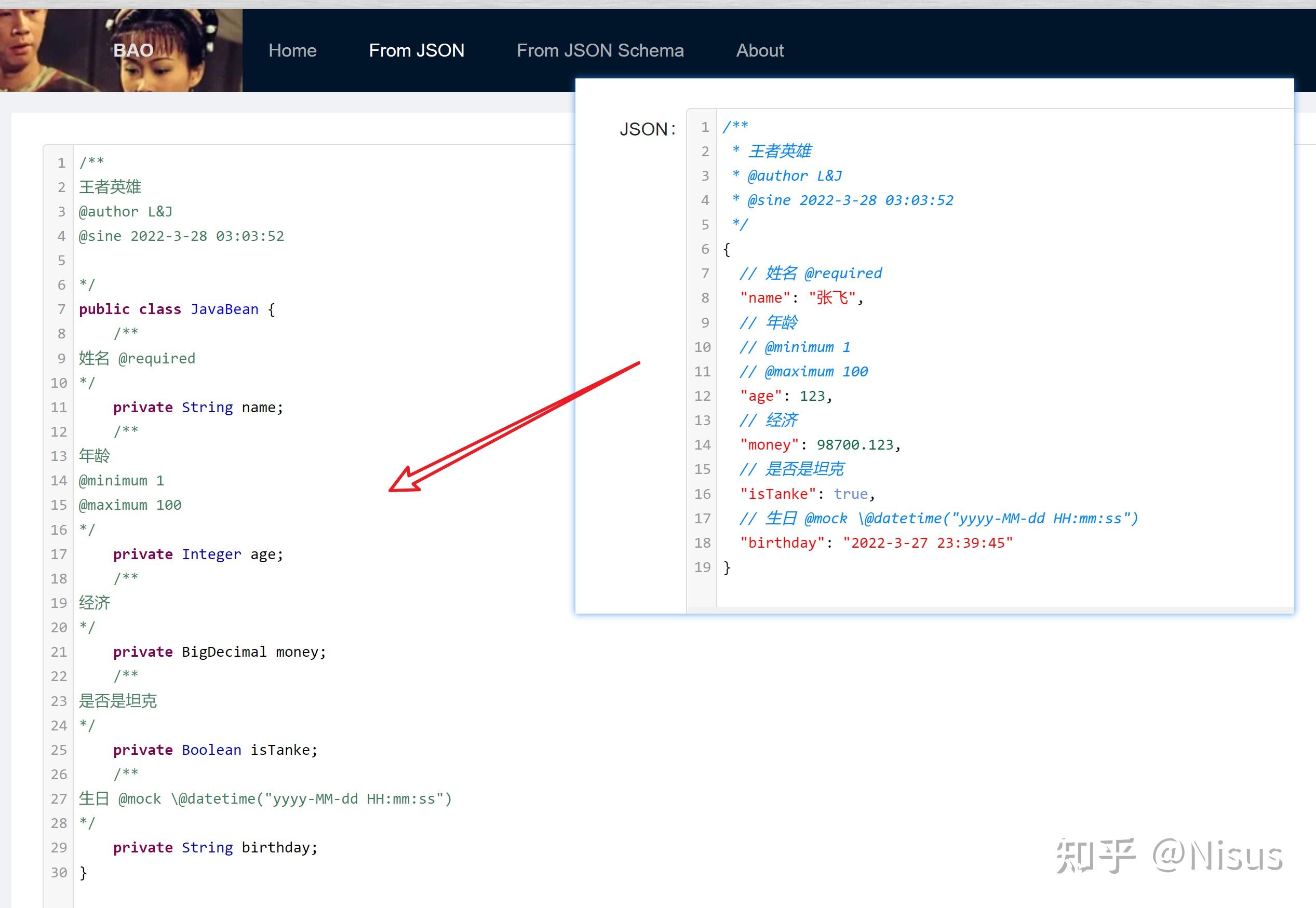Click line number 6 in JSON gutter
The image size is (1316, 908).
point(705,249)
